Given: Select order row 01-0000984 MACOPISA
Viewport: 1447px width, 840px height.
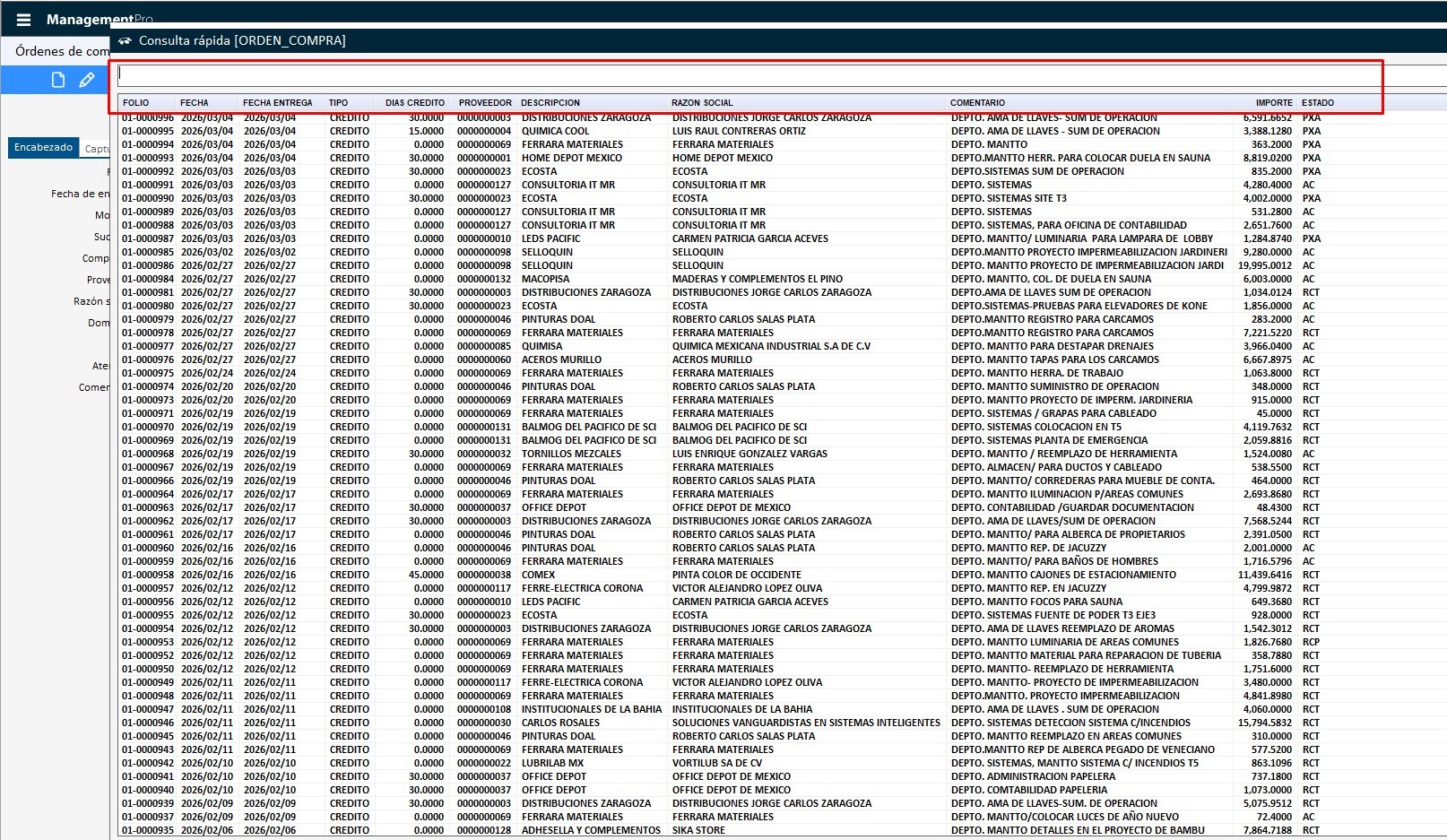Looking at the screenshot, I should click(x=545, y=279).
